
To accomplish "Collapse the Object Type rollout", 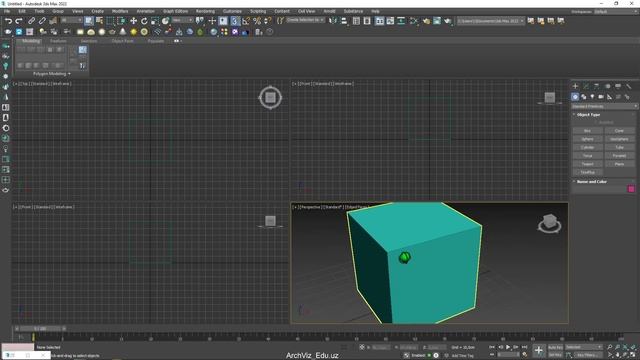I will [588, 115].
